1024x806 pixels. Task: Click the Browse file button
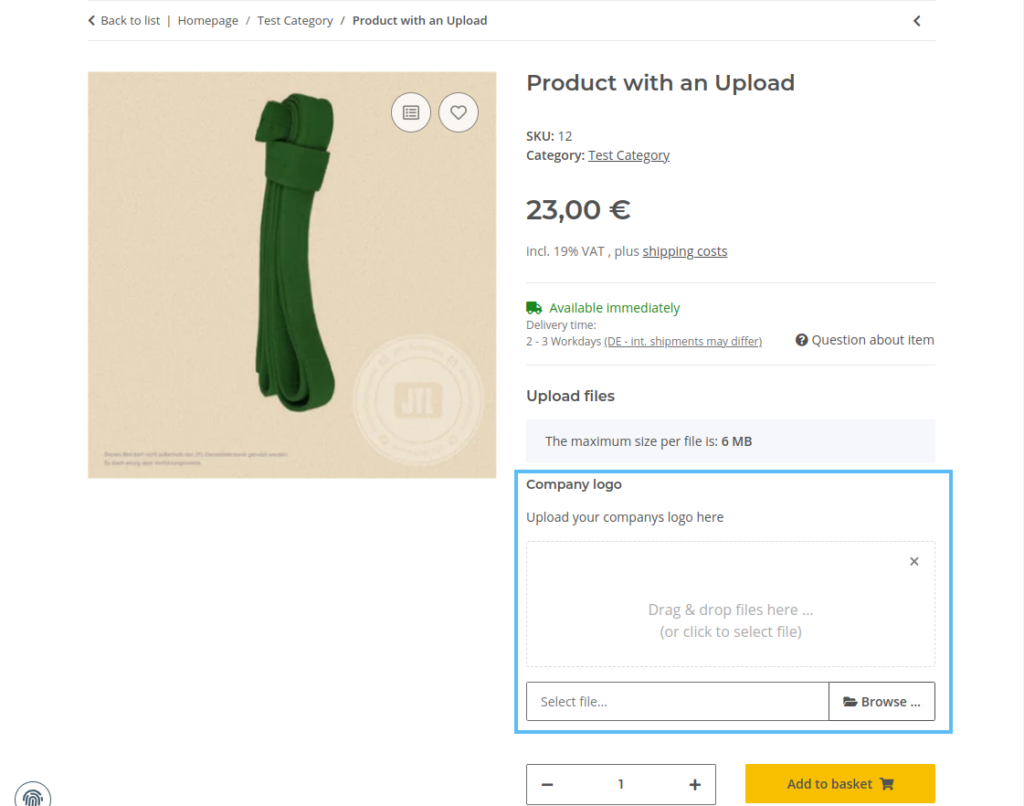click(882, 701)
